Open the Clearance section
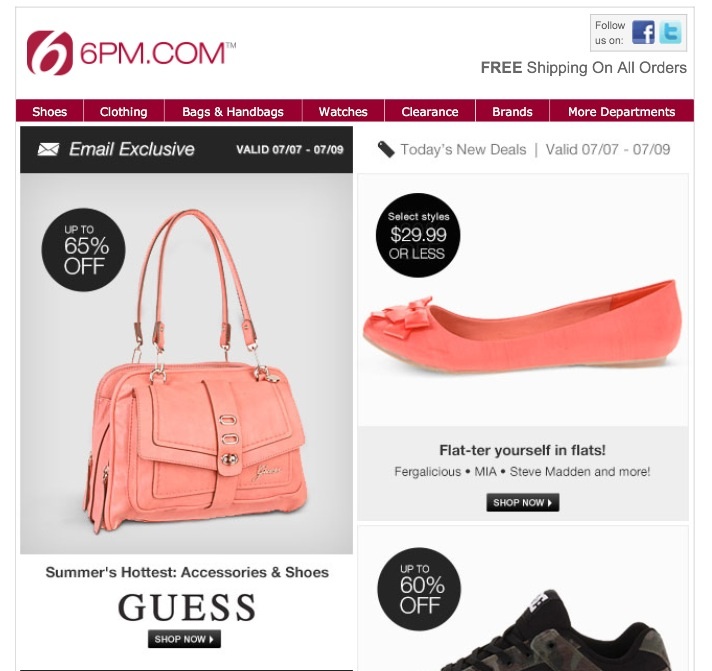 tap(430, 112)
